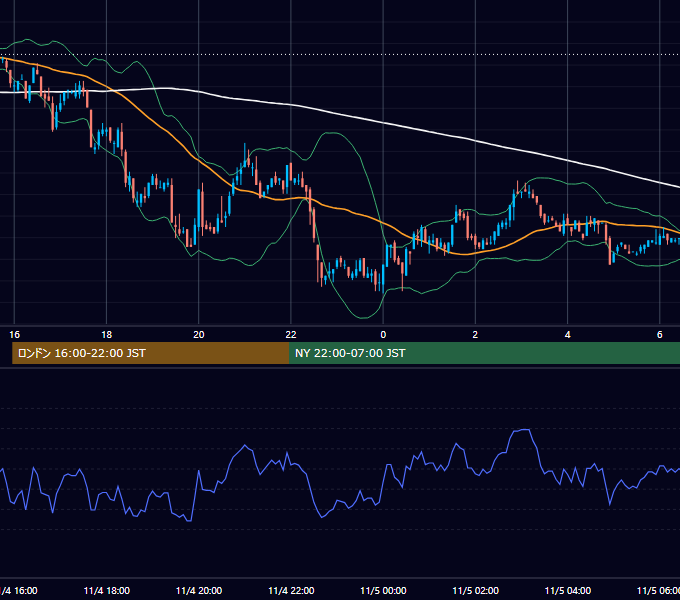Click the NY 22:00-07:00 JST session bar
680x600 pixels.
pyautogui.click(x=484, y=353)
